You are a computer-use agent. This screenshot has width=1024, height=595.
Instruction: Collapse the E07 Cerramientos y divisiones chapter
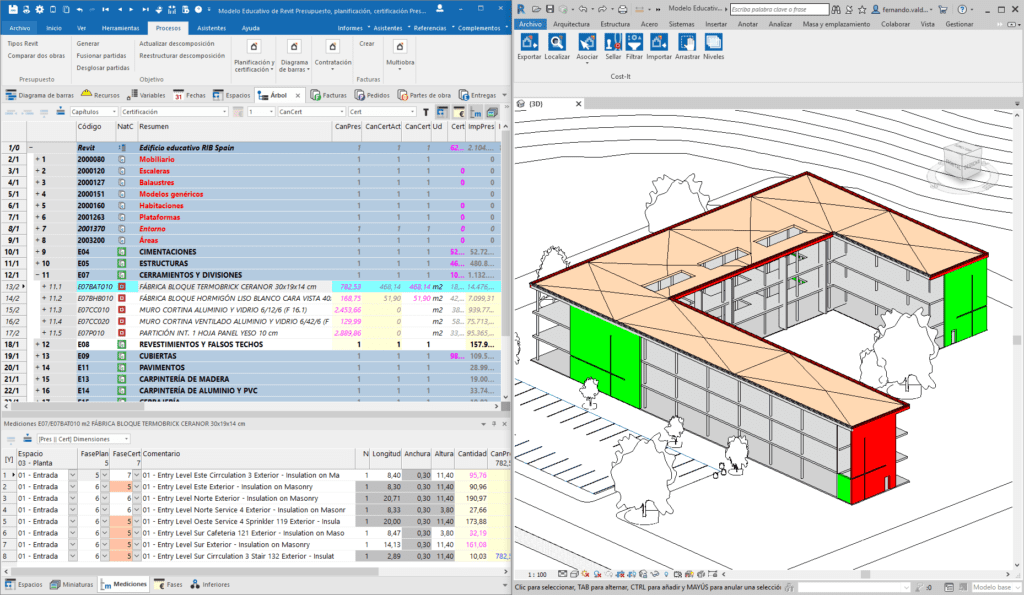[38, 275]
